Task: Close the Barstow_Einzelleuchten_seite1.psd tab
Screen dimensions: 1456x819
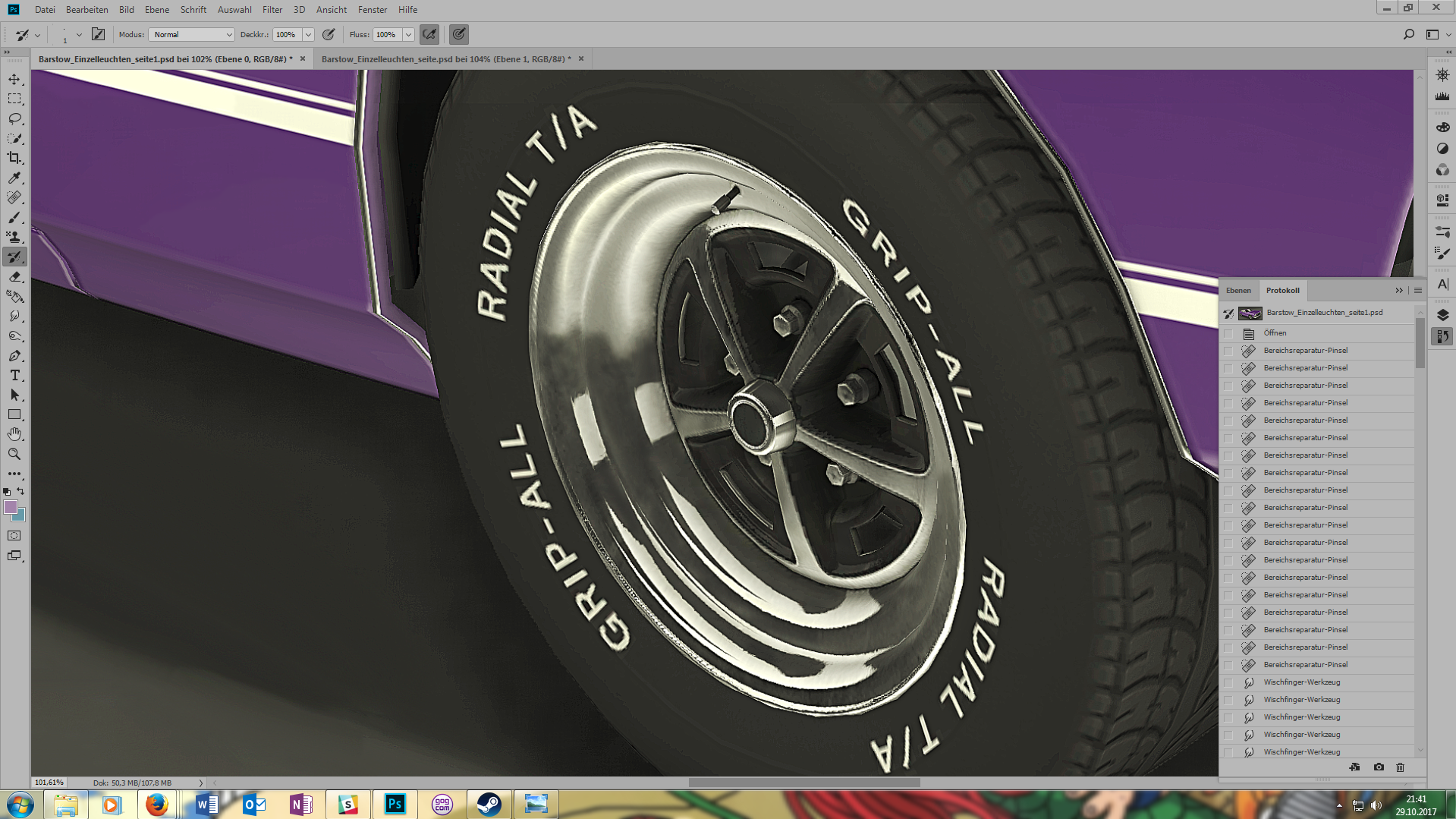Action: tap(303, 58)
